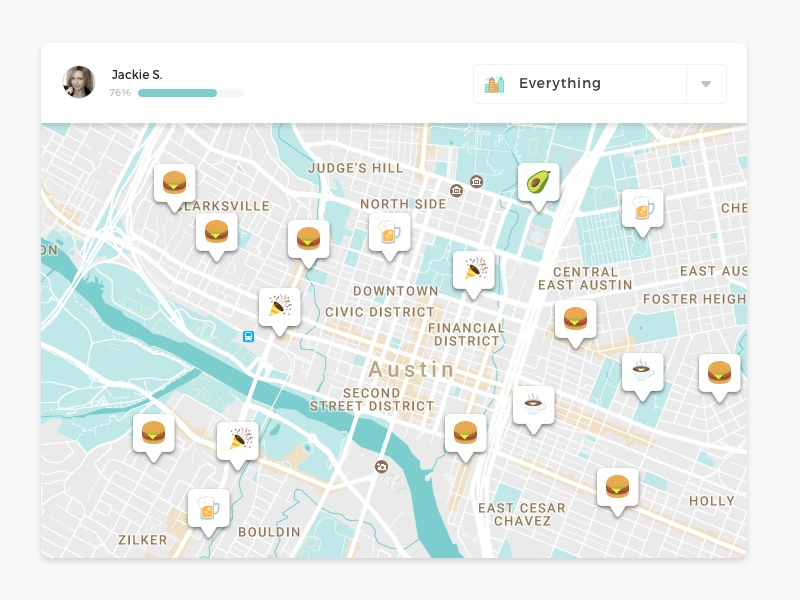
Task: Click museum icon right of the pair near Judge's Hill
Action: pyautogui.click(x=477, y=181)
